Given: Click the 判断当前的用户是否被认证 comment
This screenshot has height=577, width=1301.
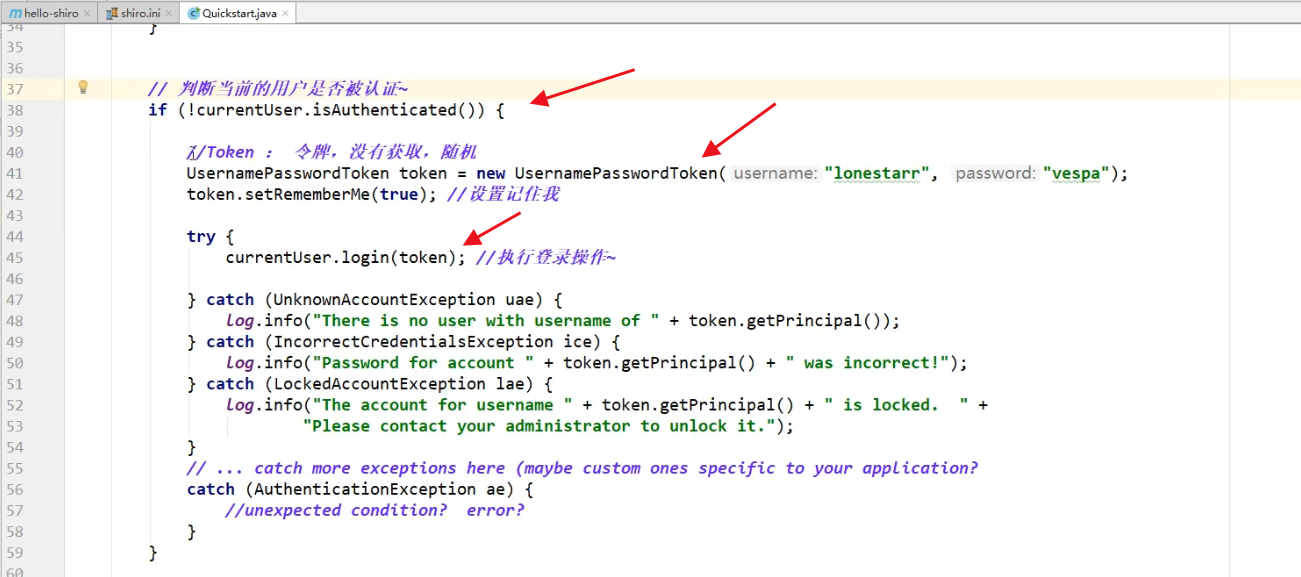Looking at the screenshot, I should [x=278, y=89].
